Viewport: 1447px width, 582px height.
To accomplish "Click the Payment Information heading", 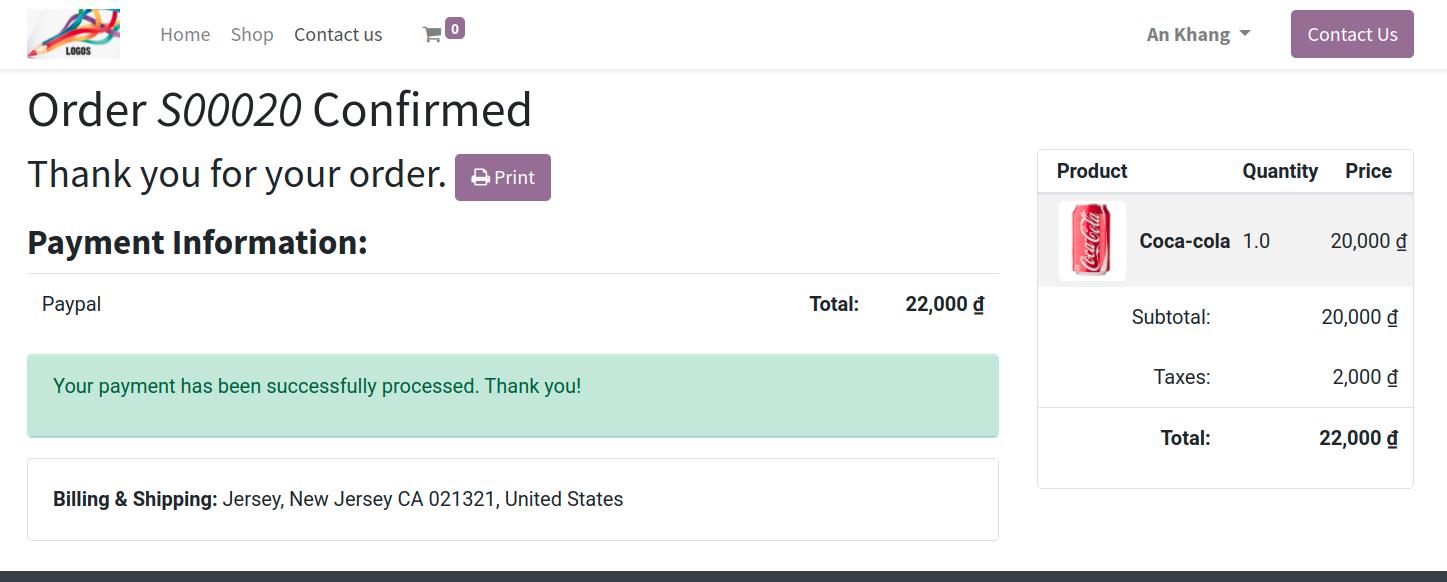I will point(197,242).
